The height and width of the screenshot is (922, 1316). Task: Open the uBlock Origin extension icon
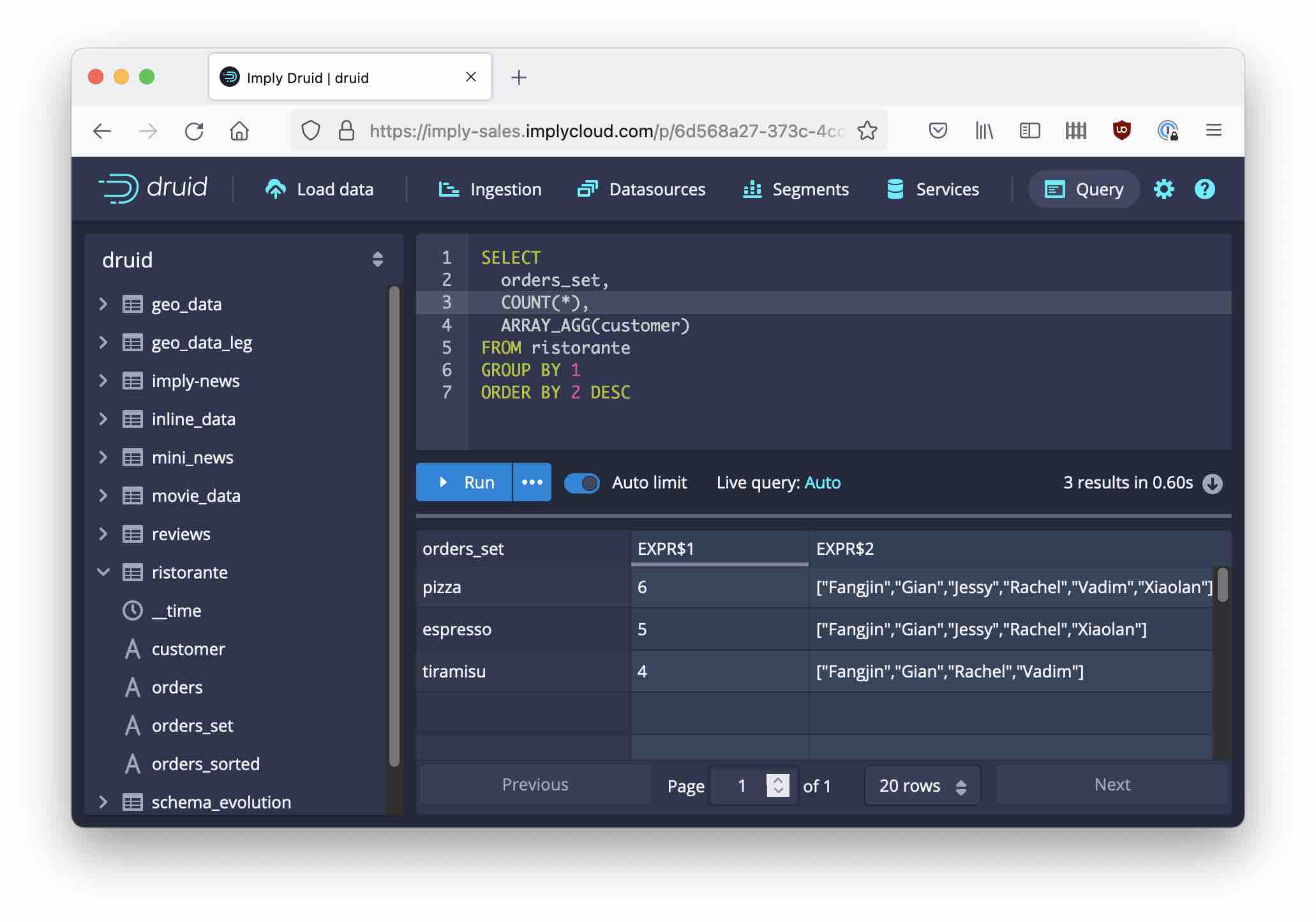tap(1121, 131)
